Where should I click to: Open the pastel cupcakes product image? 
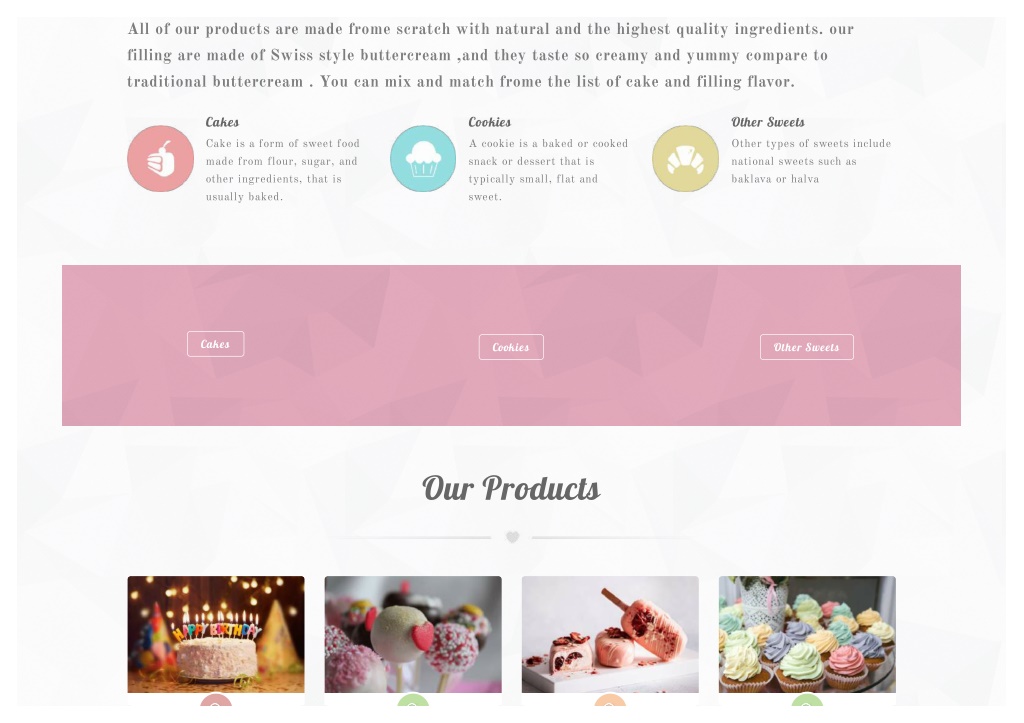807,634
